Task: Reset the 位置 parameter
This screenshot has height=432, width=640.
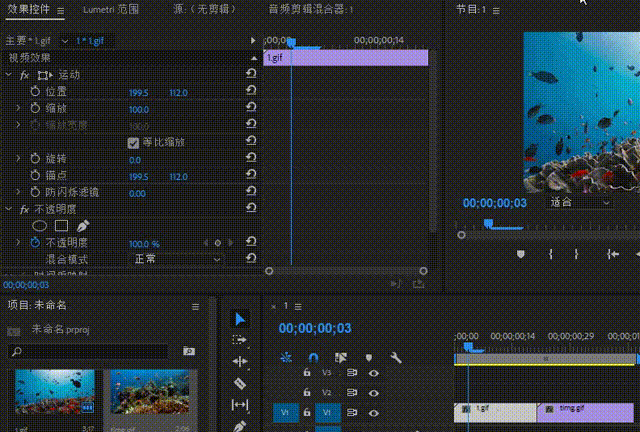Action: coord(250,92)
